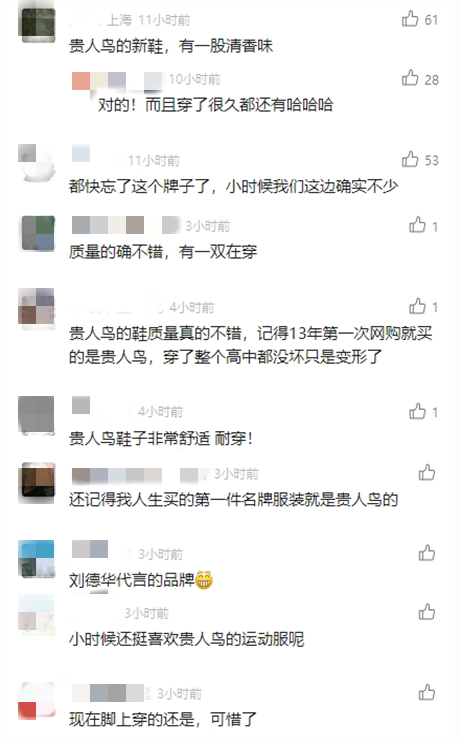This screenshot has width=460, height=737.
Task: Like the comment '现在脚上穿的还是，可惜了'
Action: coord(427,692)
